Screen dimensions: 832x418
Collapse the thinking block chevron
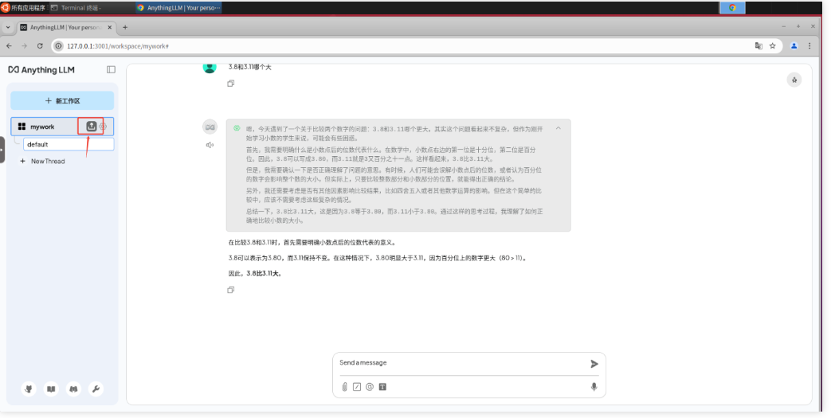558,128
